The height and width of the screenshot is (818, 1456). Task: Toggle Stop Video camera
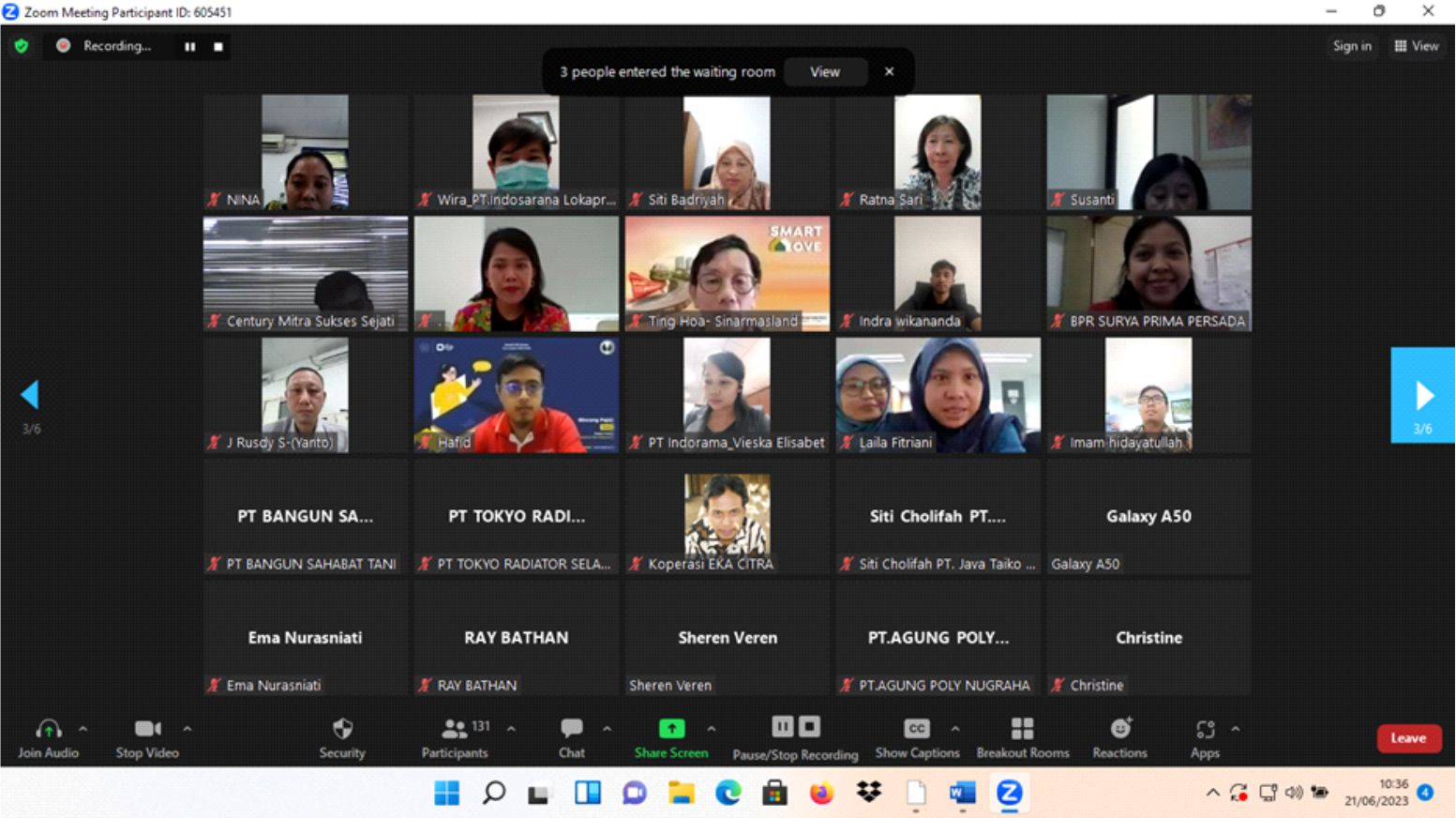pos(147,730)
